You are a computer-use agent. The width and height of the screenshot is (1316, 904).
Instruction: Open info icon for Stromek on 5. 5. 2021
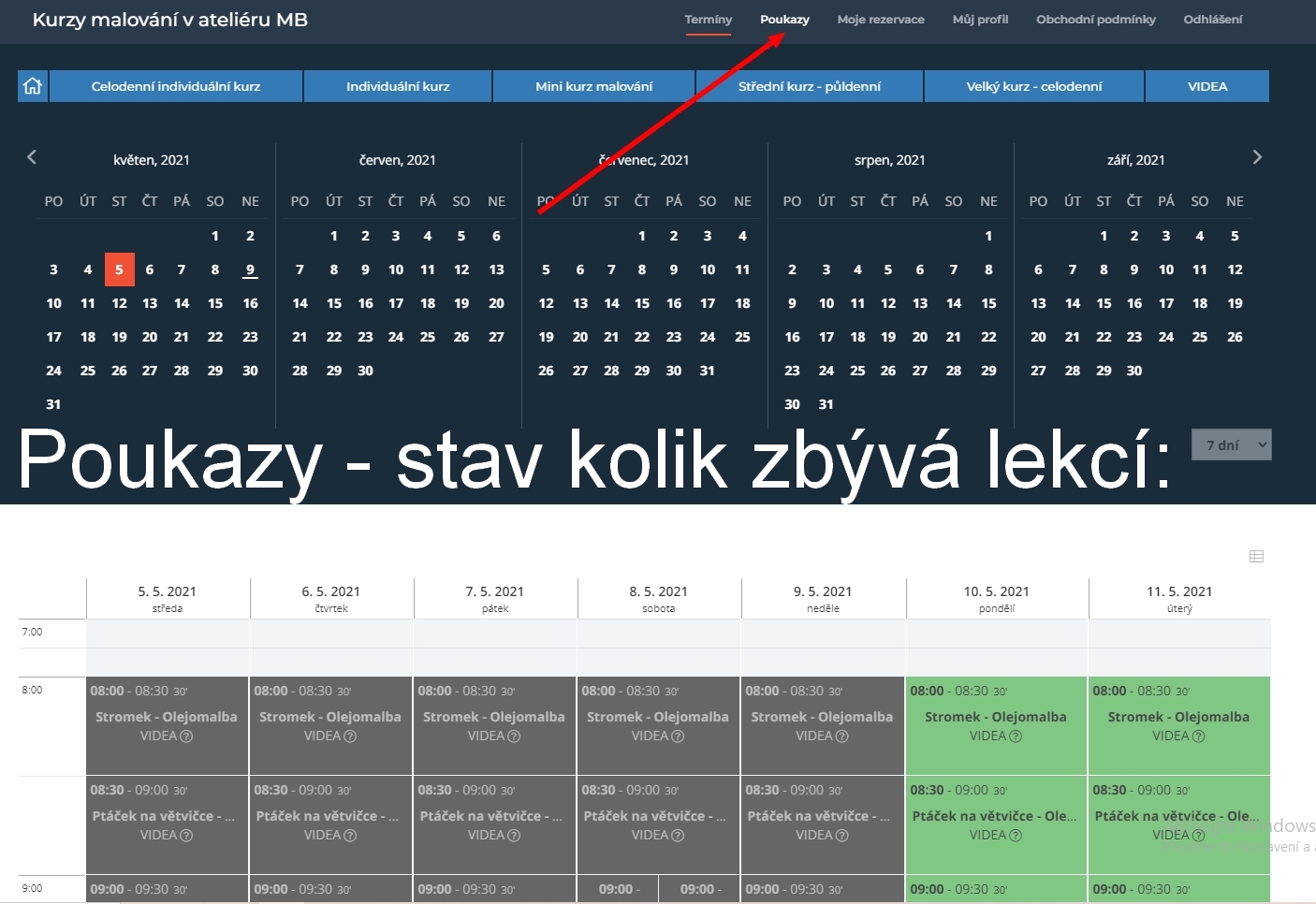tap(186, 736)
